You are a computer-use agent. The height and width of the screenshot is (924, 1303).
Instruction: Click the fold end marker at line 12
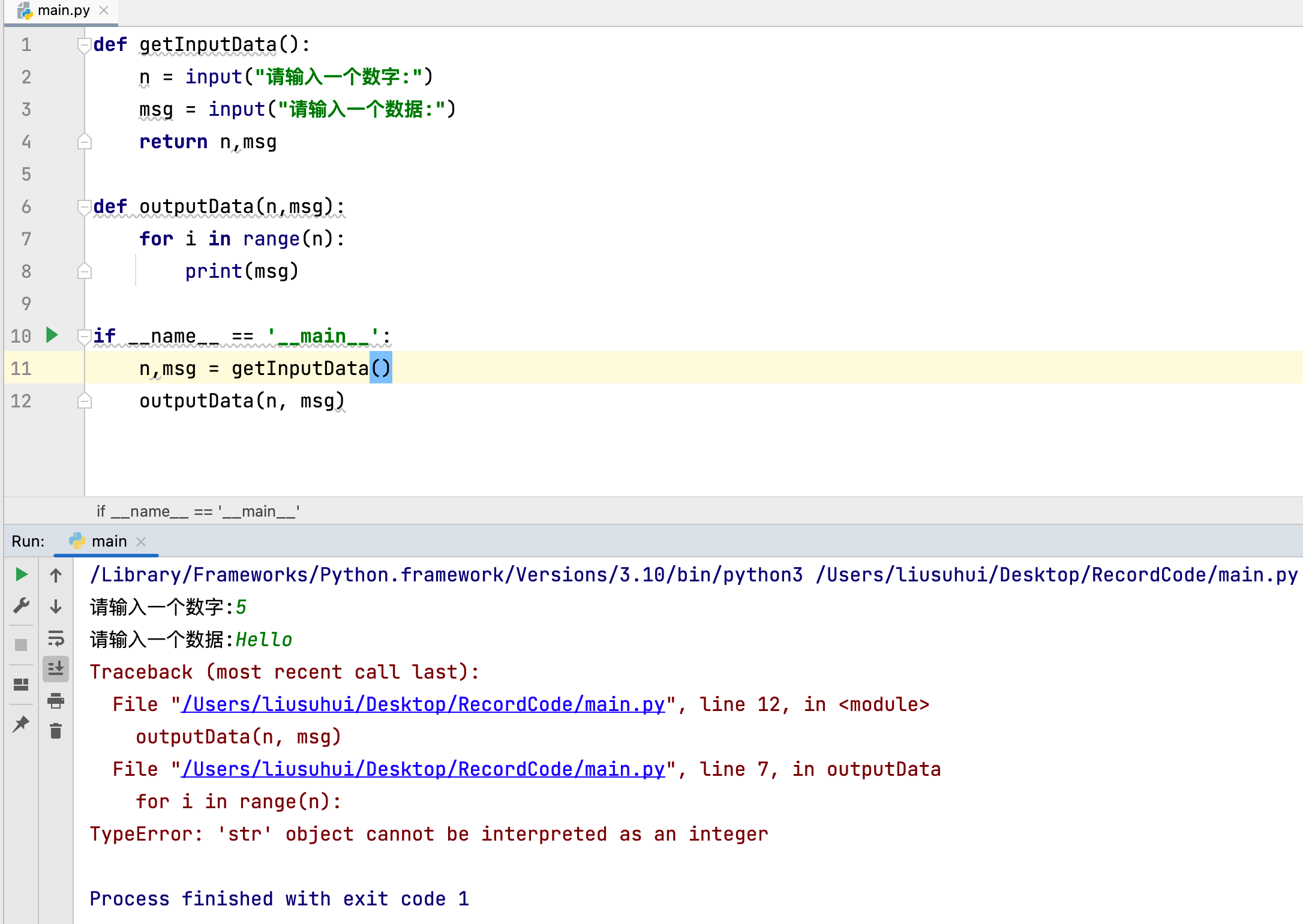click(x=85, y=401)
